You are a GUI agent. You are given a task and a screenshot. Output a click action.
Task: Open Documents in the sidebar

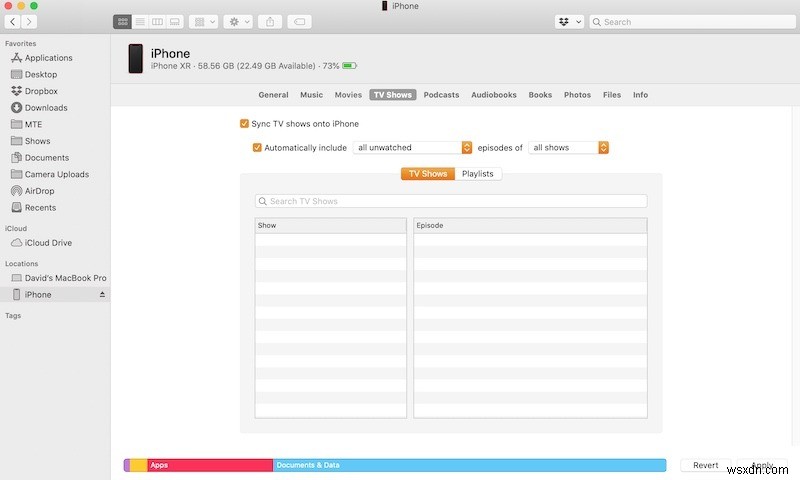point(46,158)
